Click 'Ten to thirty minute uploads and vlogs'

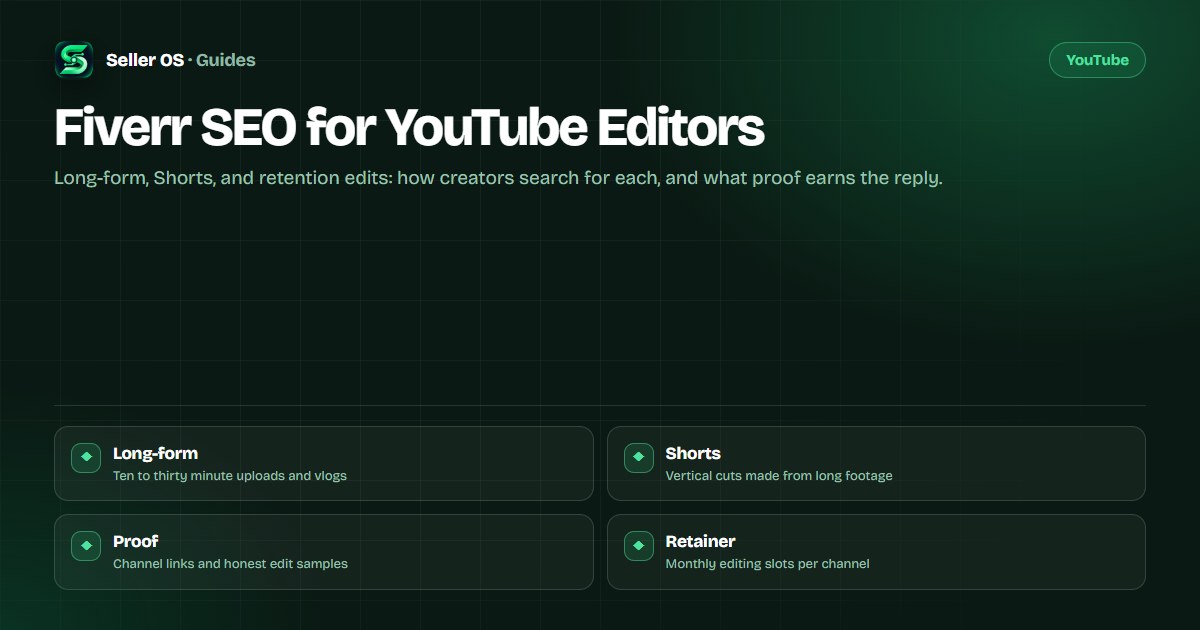tap(230, 476)
